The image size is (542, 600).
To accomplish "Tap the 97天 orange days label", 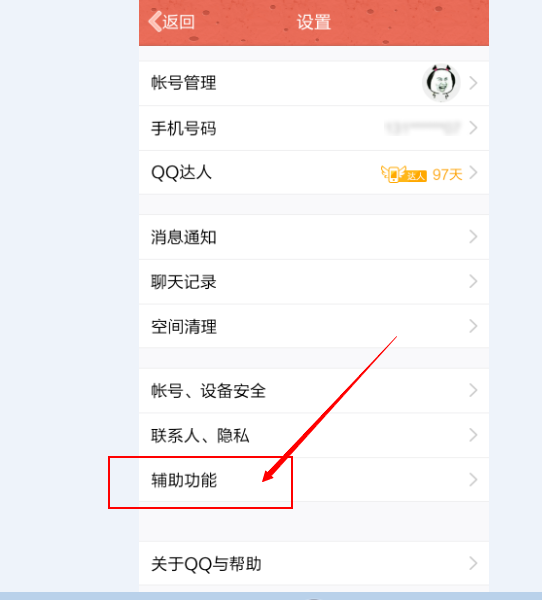I will (x=447, y=174).
